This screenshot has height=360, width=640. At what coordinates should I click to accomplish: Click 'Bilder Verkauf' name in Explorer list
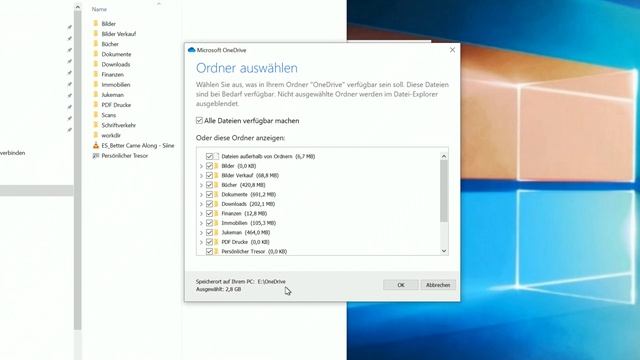click(119, 34)
